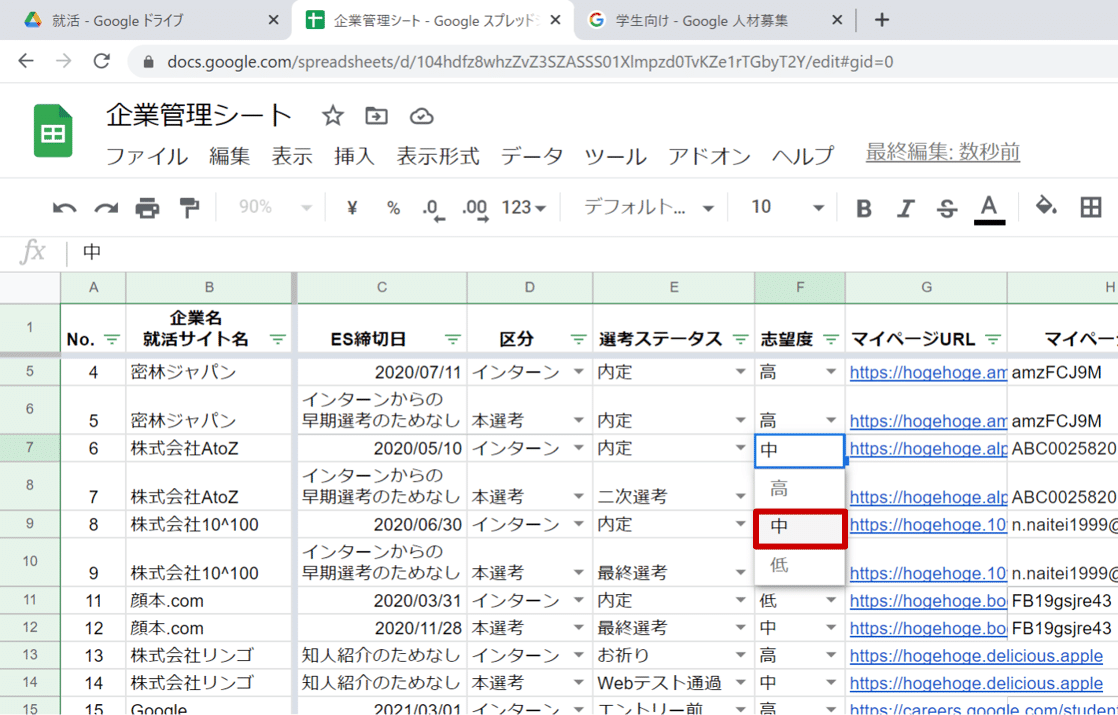This screenshot has height=715, width=1118.
Task: Open the 挿入 menu
Action: [354, 156]
